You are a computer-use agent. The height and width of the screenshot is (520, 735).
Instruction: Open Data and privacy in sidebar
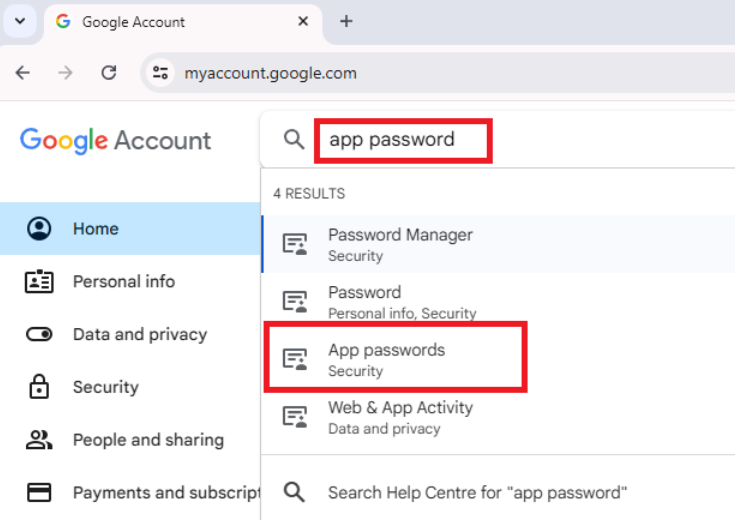[130, 334]
